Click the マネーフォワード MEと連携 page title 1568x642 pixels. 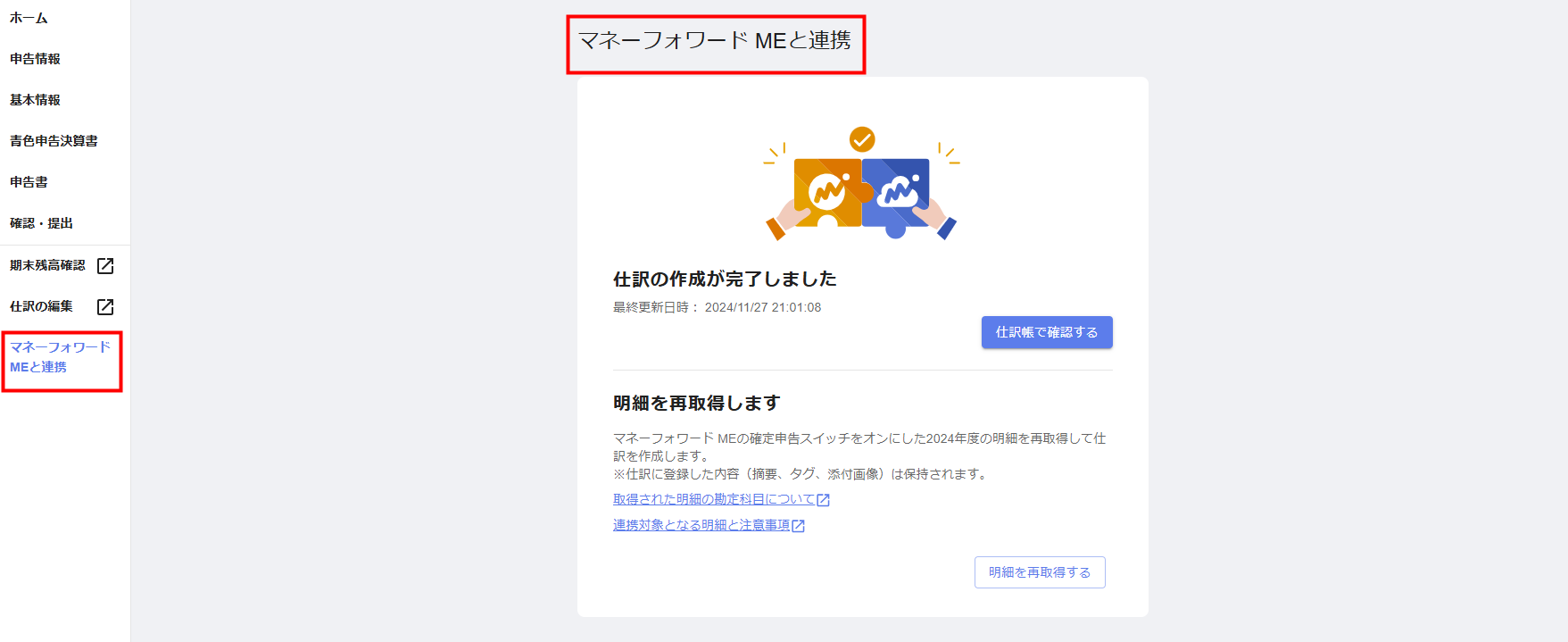point(715,41)
